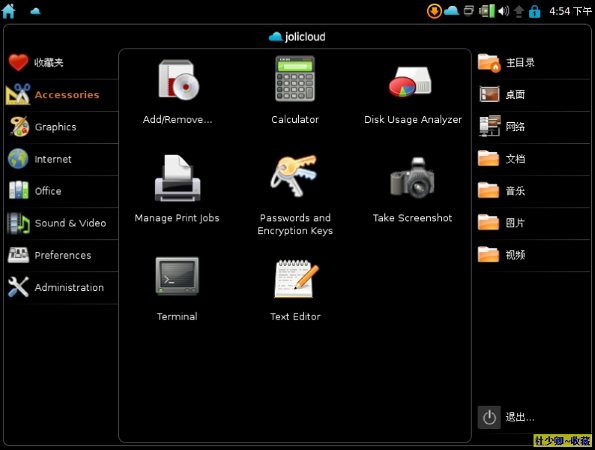Image resolution: width=595 pixels, height=450 pixels.
Task: Click small cloud icon beside home icon
Action: pos(35,11)
